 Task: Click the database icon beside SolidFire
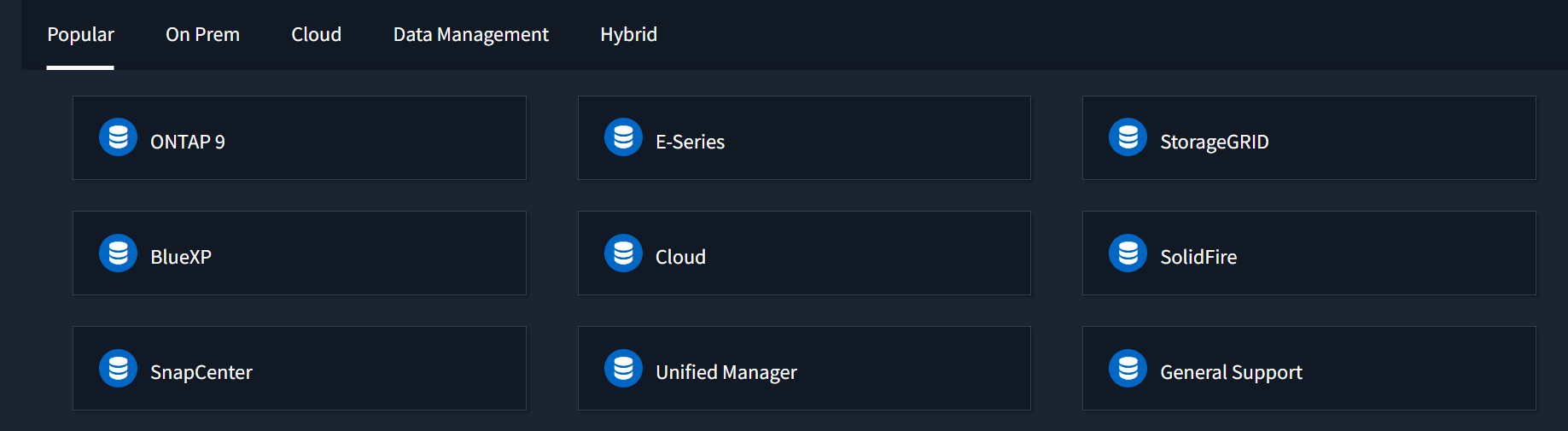point(1128,253)
